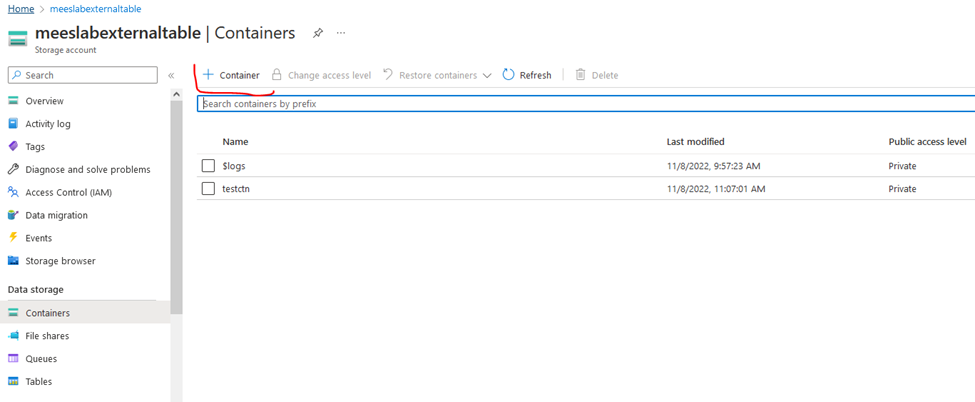Screen dimensions: 975x402
Task: Click the plus icon to add a container
Action: [208, 75]
